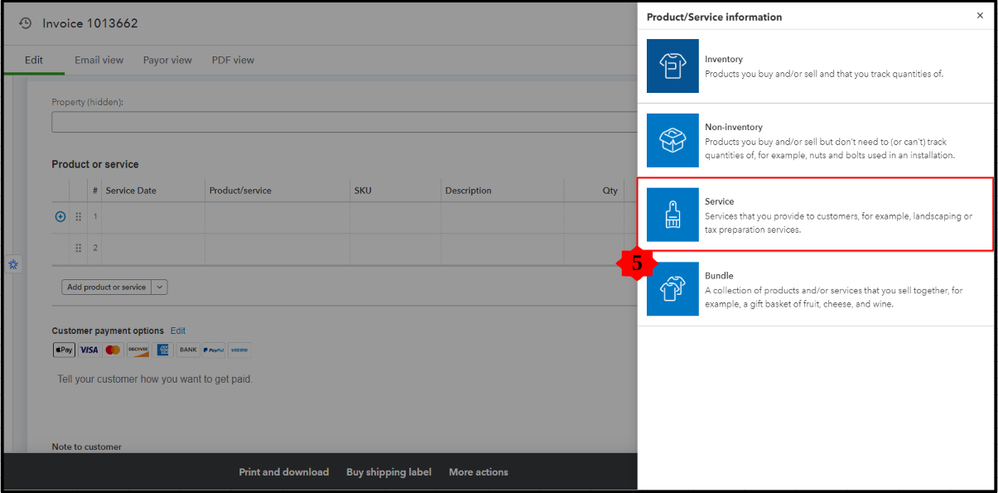
Task: Click the Service Date cell in row 1
Action: tap(153, 217)
